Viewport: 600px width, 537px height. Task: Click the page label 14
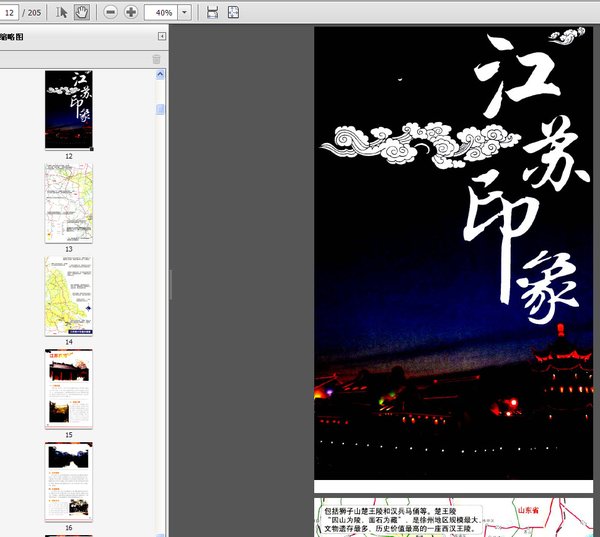(x=69, y=342)
